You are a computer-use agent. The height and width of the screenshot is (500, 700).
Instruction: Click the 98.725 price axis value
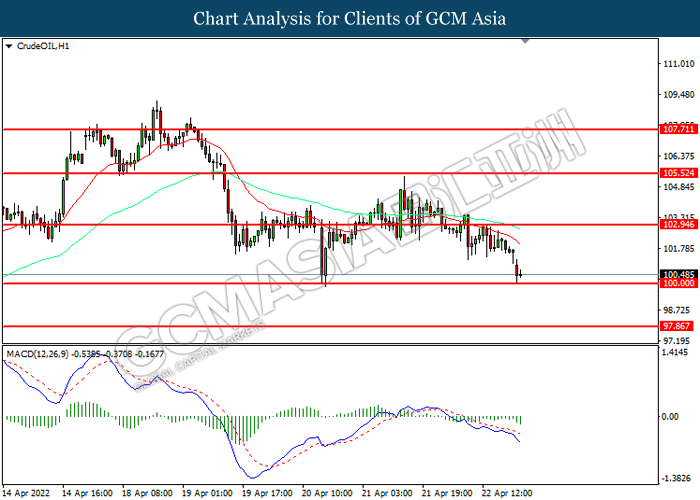tap(677, 310)
